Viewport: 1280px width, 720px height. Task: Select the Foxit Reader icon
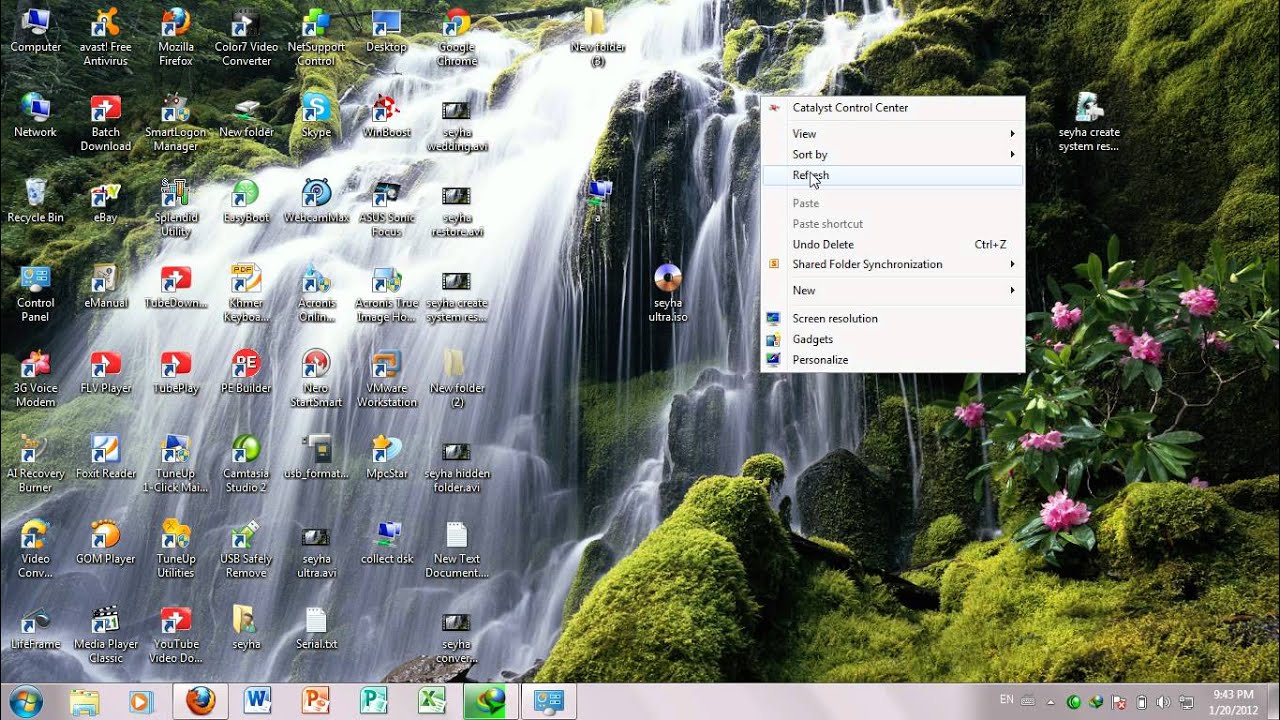[105, 456]
